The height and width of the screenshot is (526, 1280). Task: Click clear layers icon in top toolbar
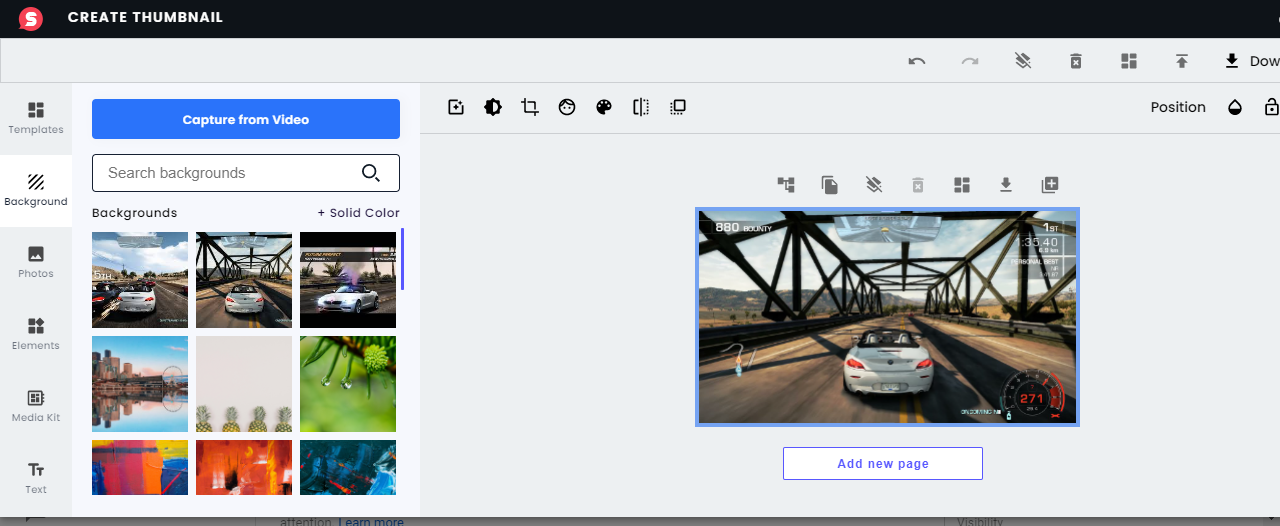pos(1022,61)
